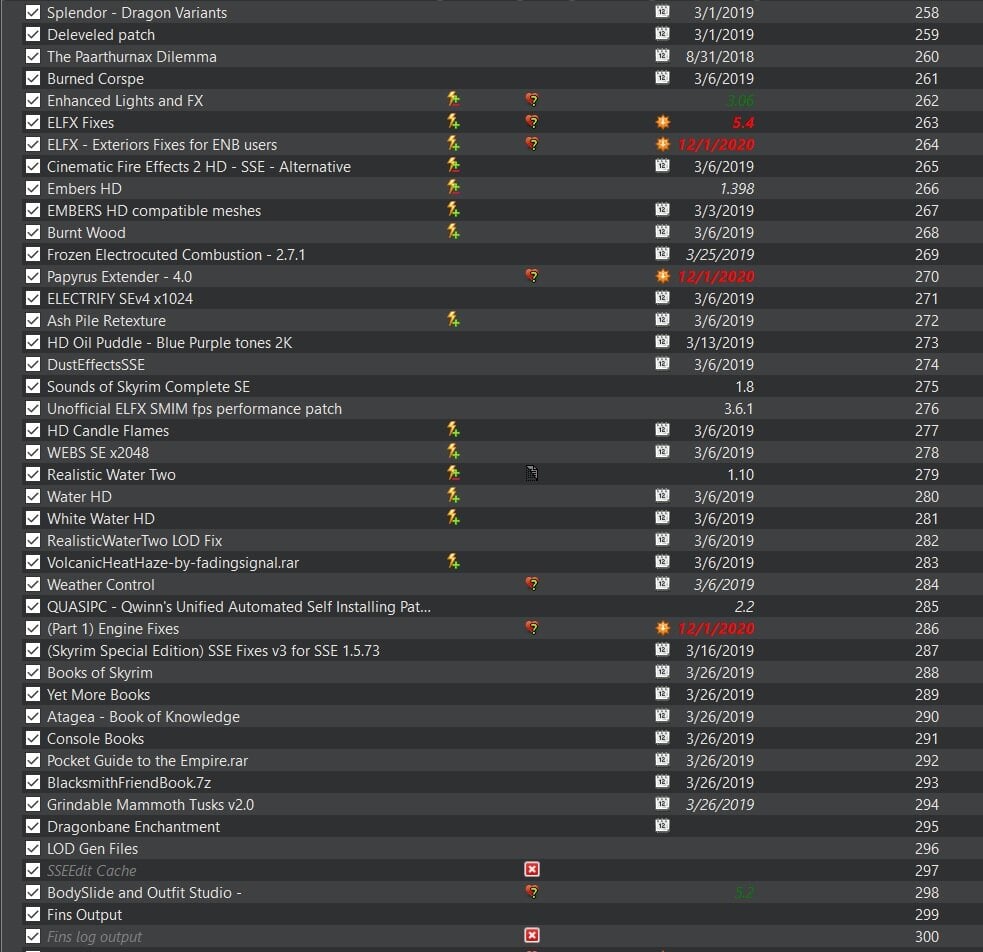Click conflict icon on WEBS SE x2048 row
Viewport: 983px width, 952px height.
(453, 452)
